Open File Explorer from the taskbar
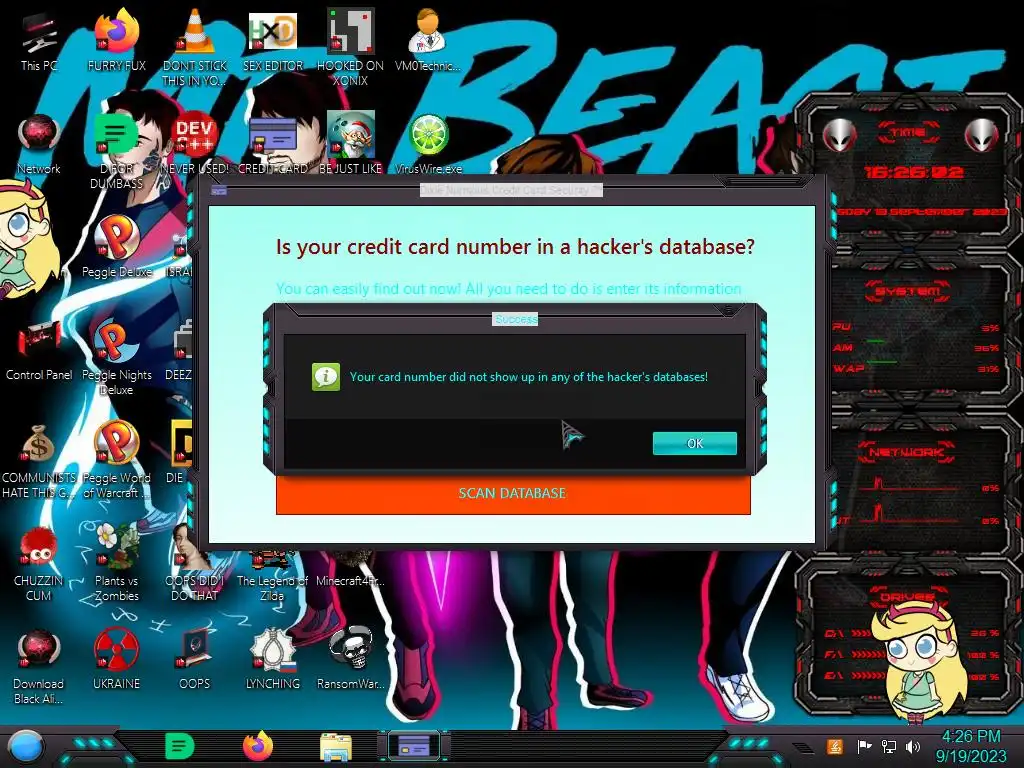Image resolution: width=1024 pixels, height=768 pixels. pyautogui.click(x=335, y=747)
